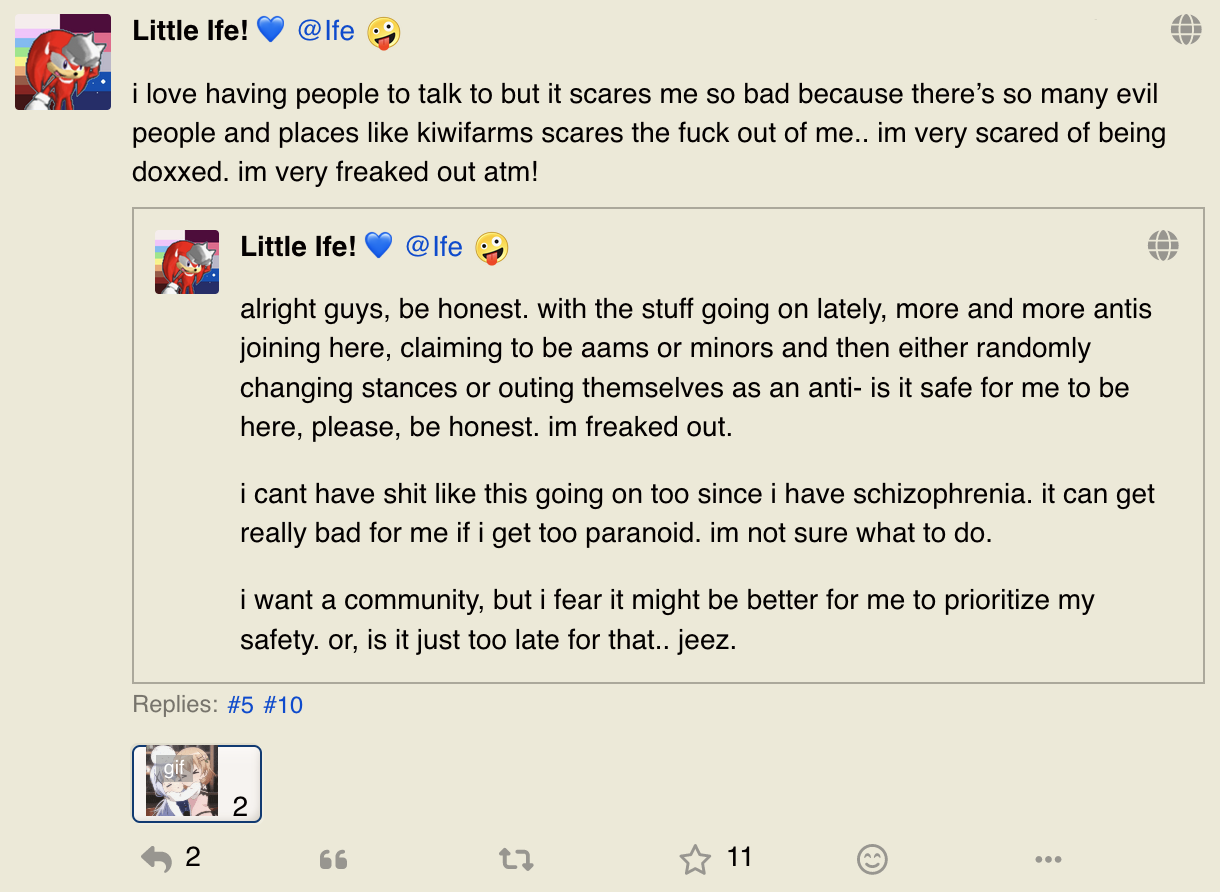The width and height of the screenshot is (1220, 892).
Task: Open @Ife handle on main post
Action: click(326, 31)
